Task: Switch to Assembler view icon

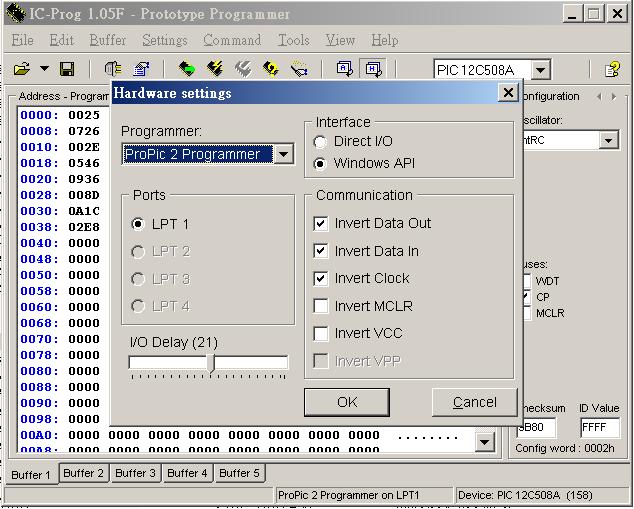Action: pyautogui.click(x=344, y=69)
